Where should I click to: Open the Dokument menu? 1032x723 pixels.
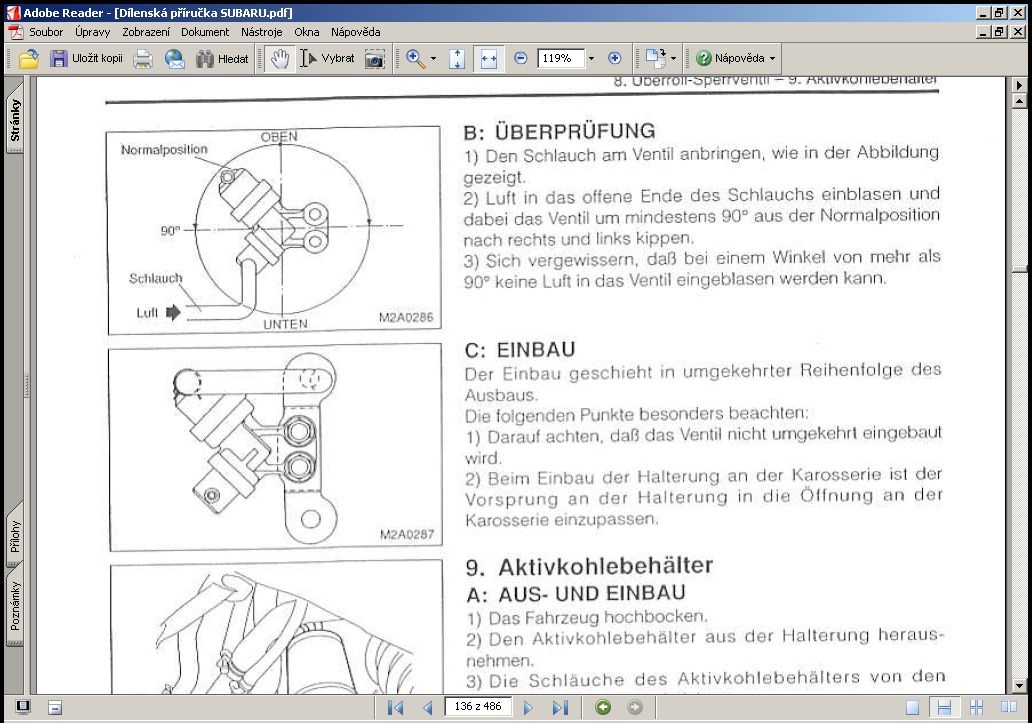click(205, 32)
